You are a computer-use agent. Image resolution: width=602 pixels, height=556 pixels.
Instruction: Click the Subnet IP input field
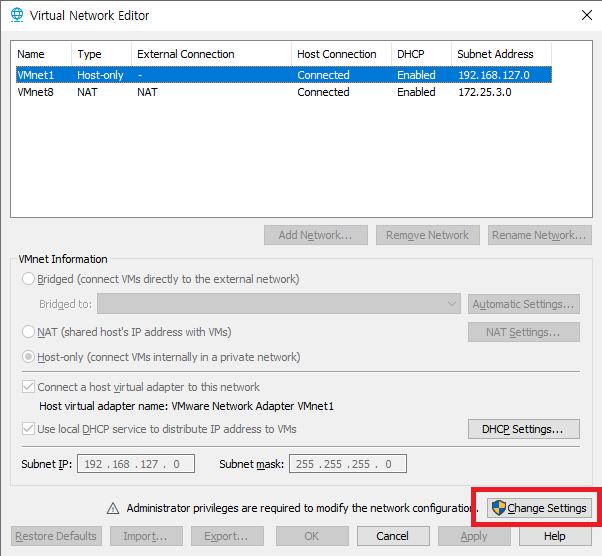point(136,464)
